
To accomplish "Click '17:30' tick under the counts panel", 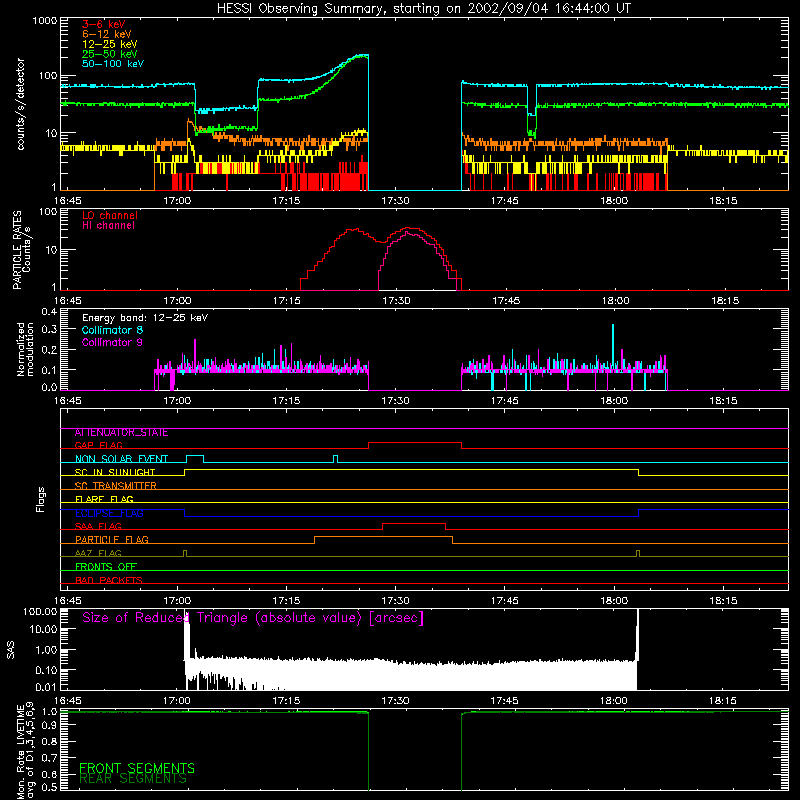I will [x=395, y=201].
